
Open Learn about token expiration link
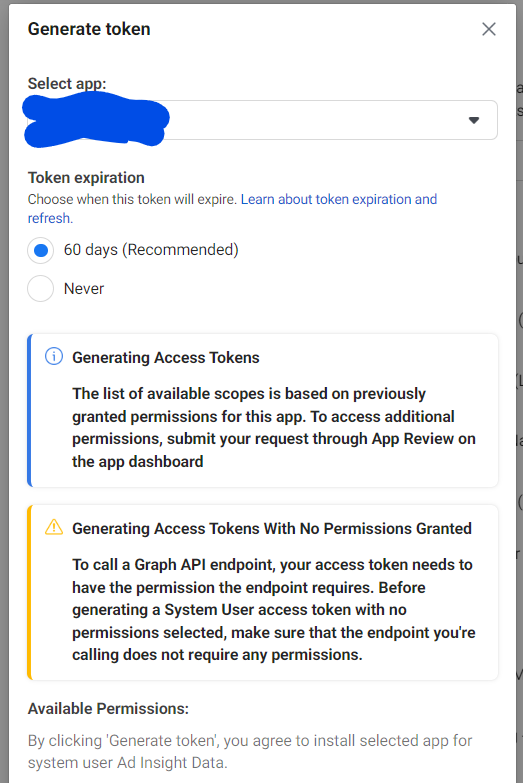(339, 199)
